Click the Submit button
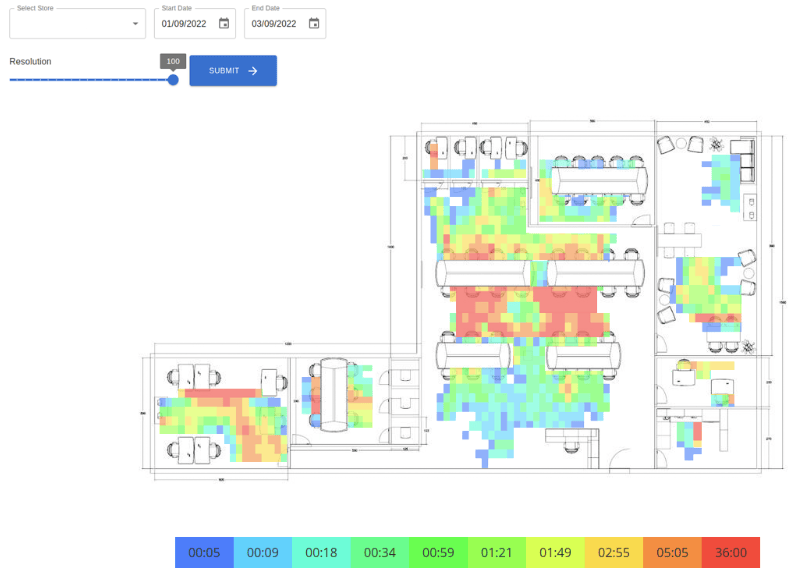This screenshot has width=806, height=578. (x=233, y=70)
